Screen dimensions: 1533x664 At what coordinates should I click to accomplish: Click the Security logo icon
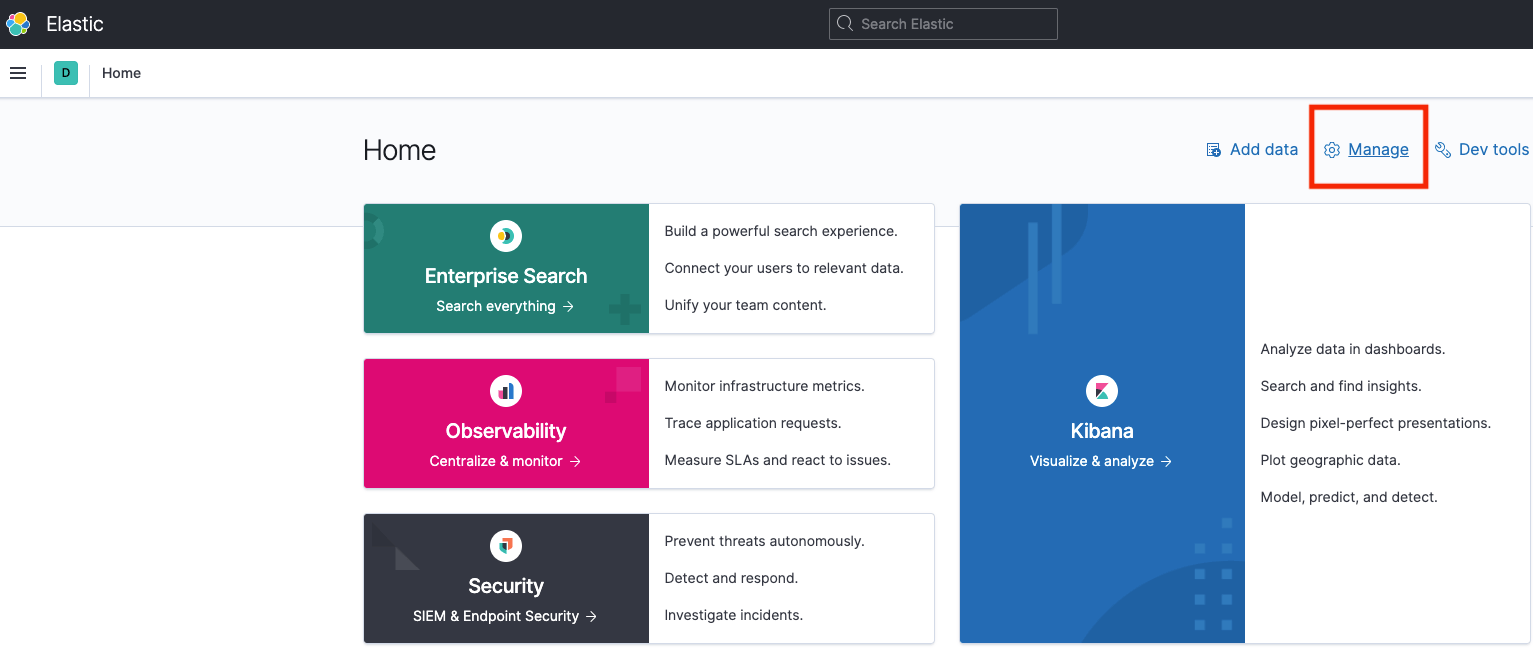[506, 546]
